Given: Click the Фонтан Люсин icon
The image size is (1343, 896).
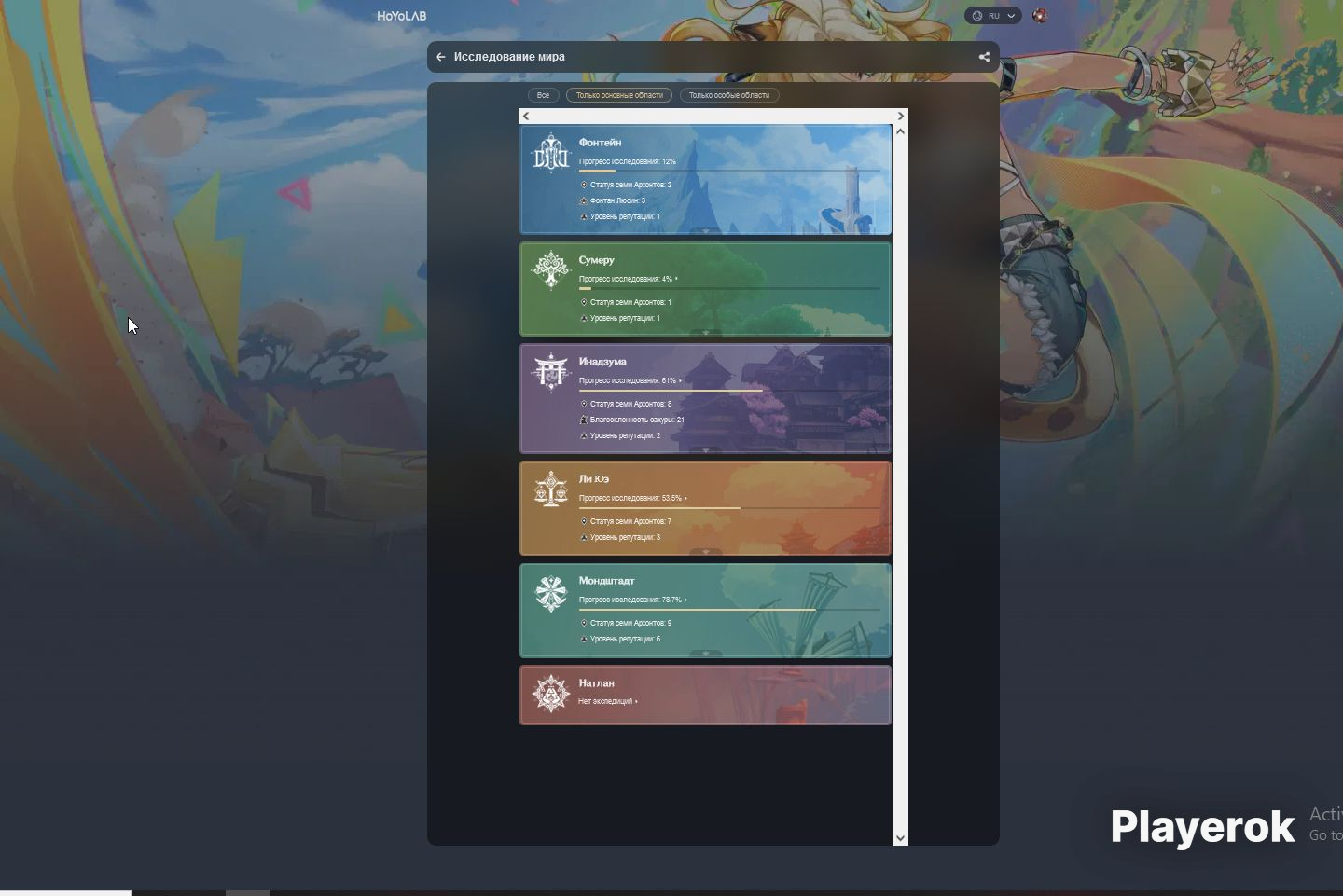Looking at the screenshot, I should [584, 200].
